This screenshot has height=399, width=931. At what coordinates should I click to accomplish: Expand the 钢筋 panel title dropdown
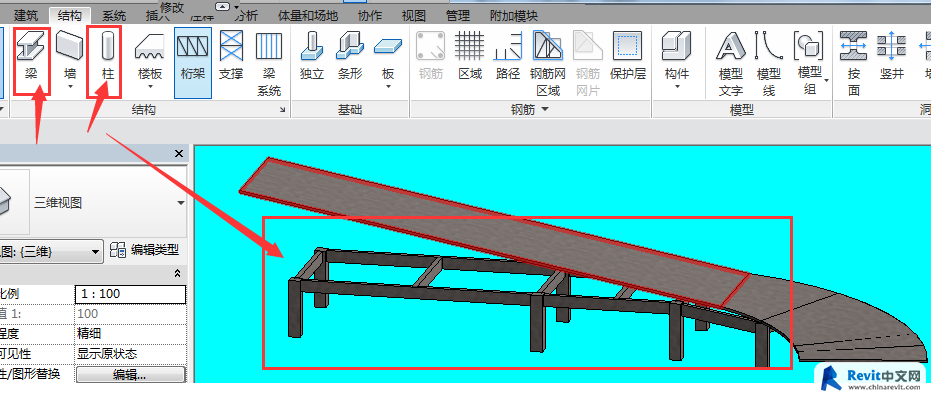tap(544, 110)
